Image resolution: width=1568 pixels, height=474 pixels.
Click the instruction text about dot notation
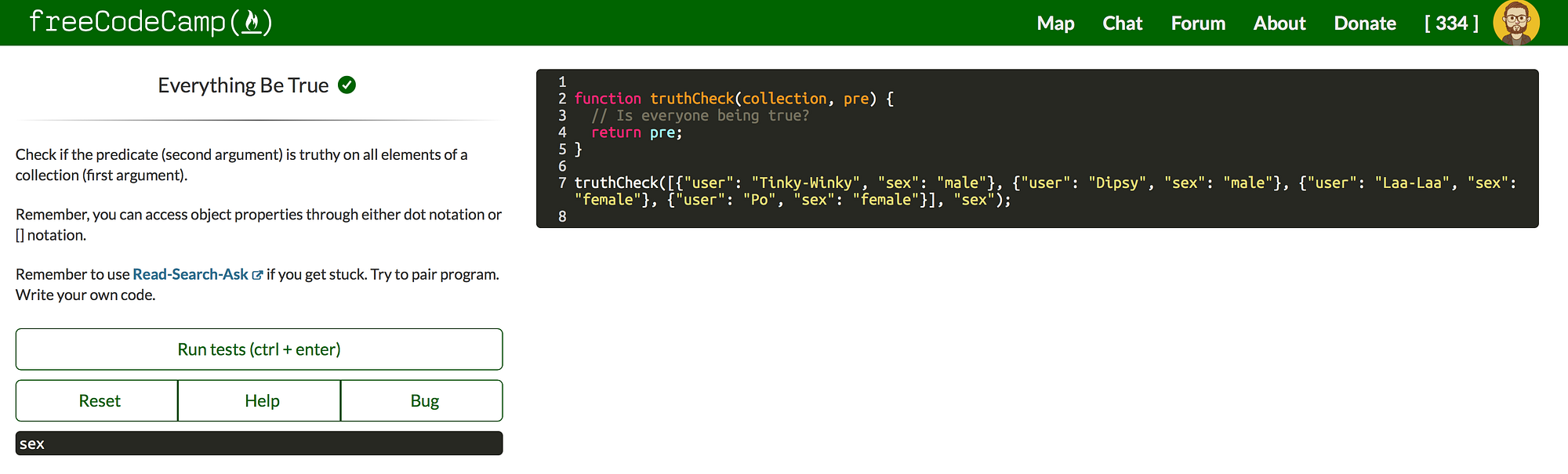(259, 225)
